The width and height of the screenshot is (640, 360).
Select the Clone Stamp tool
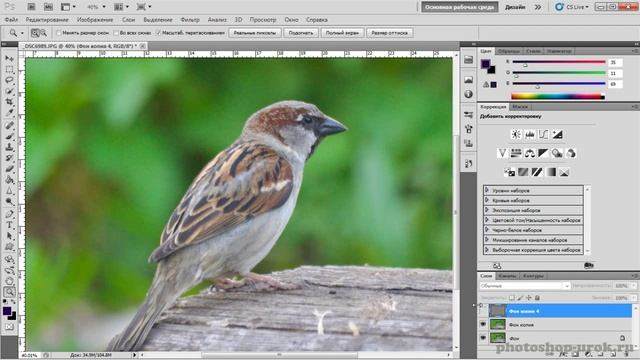click(9, 147)
